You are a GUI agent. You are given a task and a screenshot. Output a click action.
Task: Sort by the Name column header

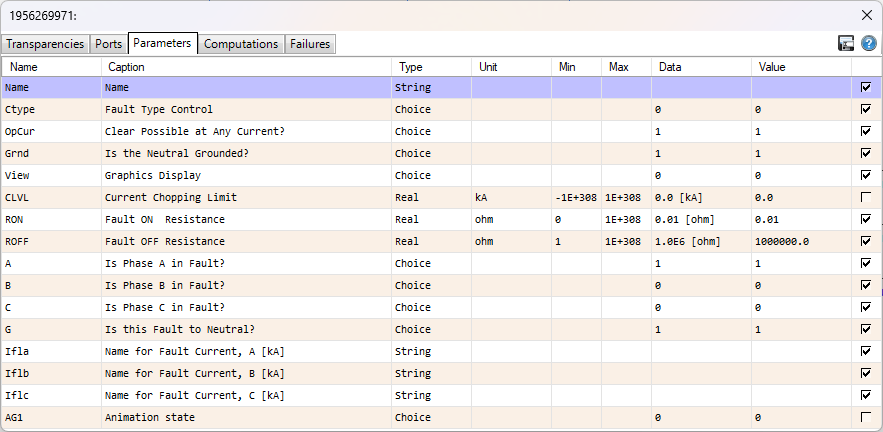coord(51,67)
